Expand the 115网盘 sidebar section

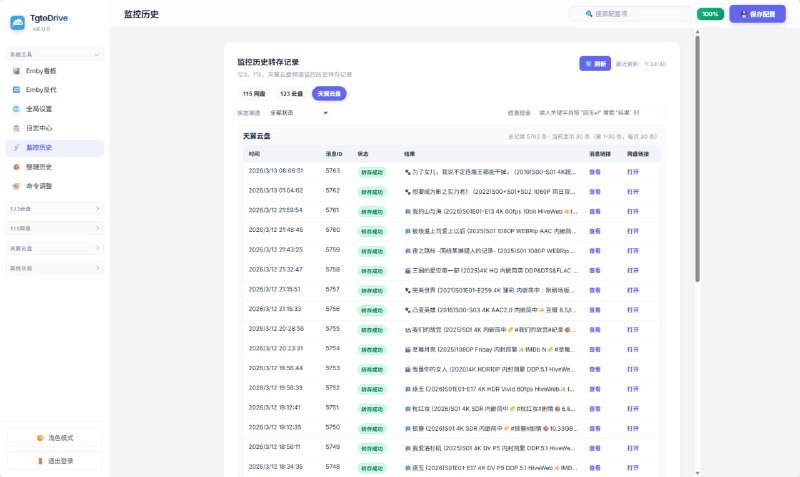coord(55,228)
